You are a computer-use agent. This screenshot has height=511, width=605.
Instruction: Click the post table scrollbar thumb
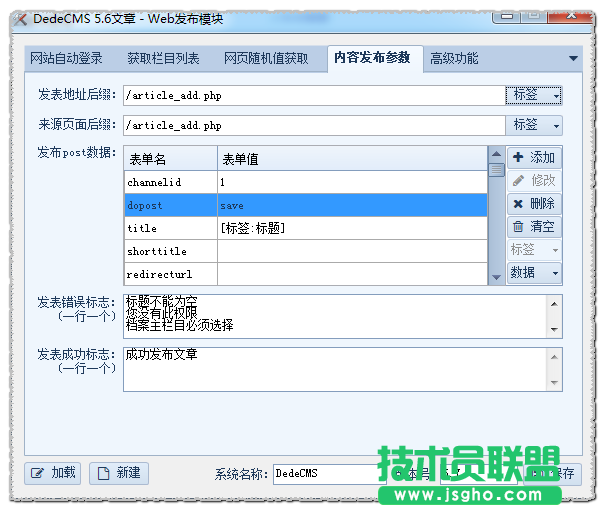[496, 170]
